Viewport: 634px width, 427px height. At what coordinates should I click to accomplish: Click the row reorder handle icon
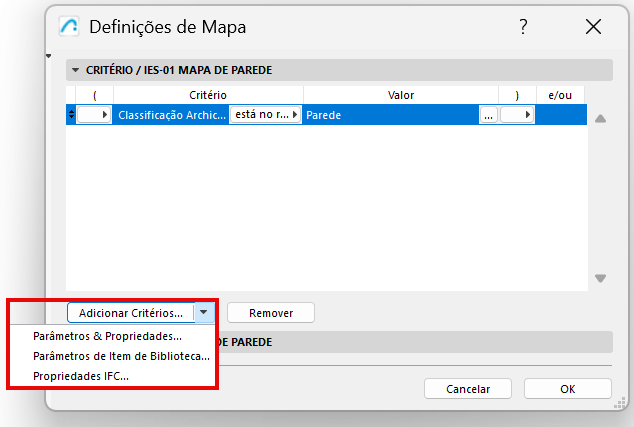[71, 115]
